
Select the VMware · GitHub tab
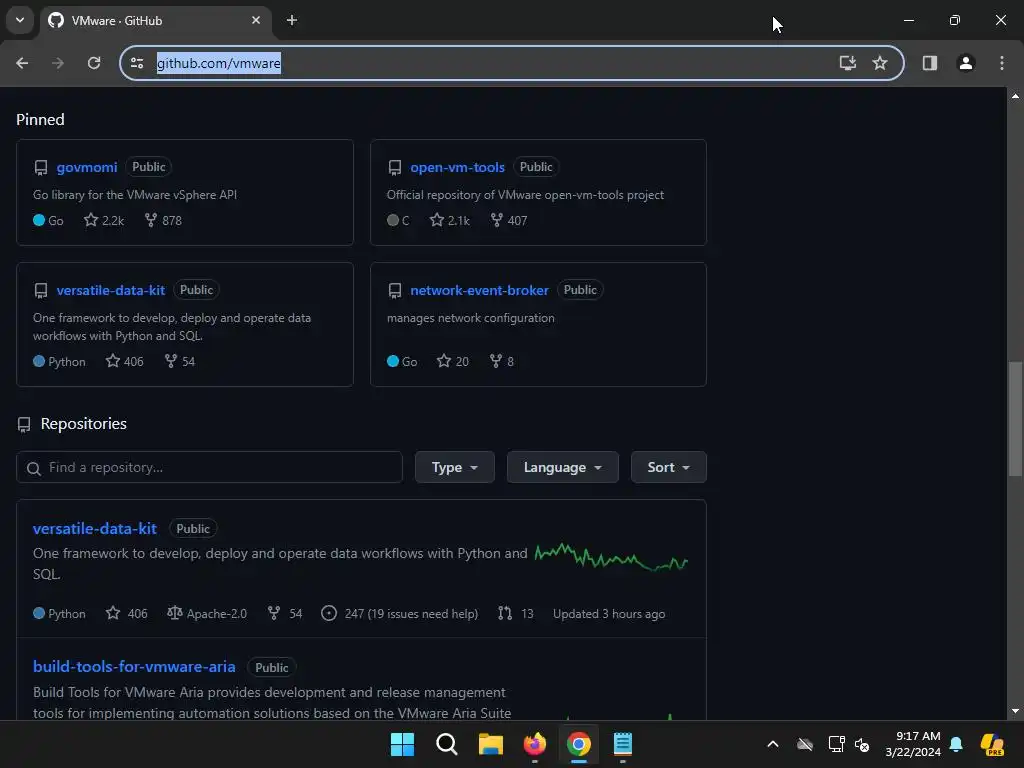click(x=155, y=20)
